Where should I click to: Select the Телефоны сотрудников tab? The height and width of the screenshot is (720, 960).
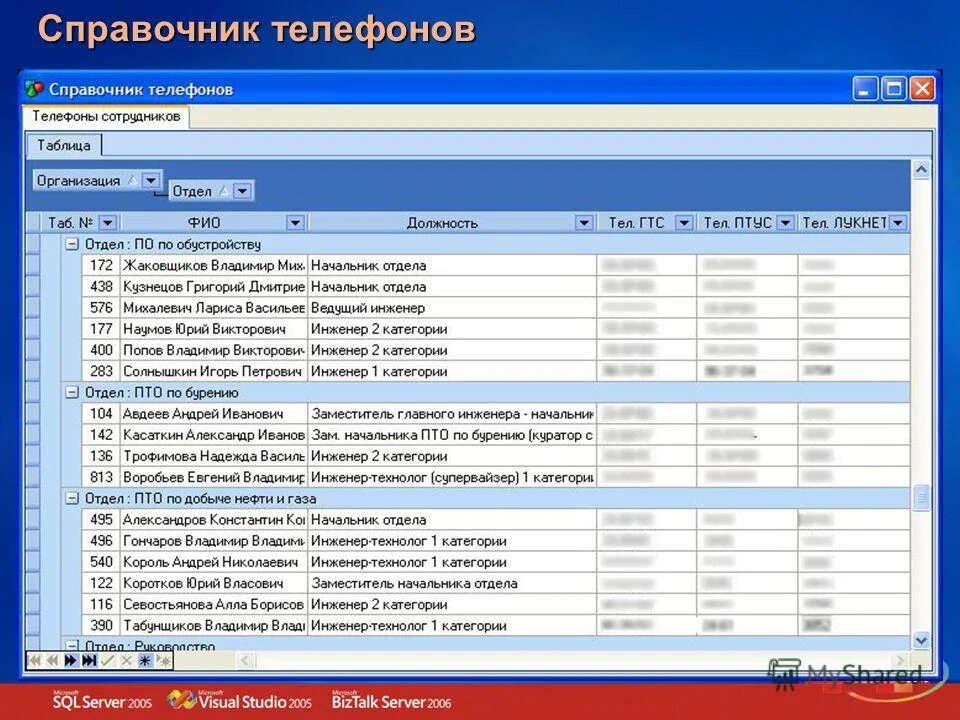[105, 117]
